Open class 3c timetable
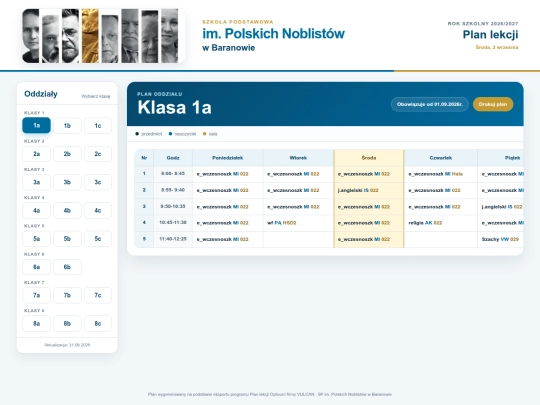The image size is (540, 405). 98,182
